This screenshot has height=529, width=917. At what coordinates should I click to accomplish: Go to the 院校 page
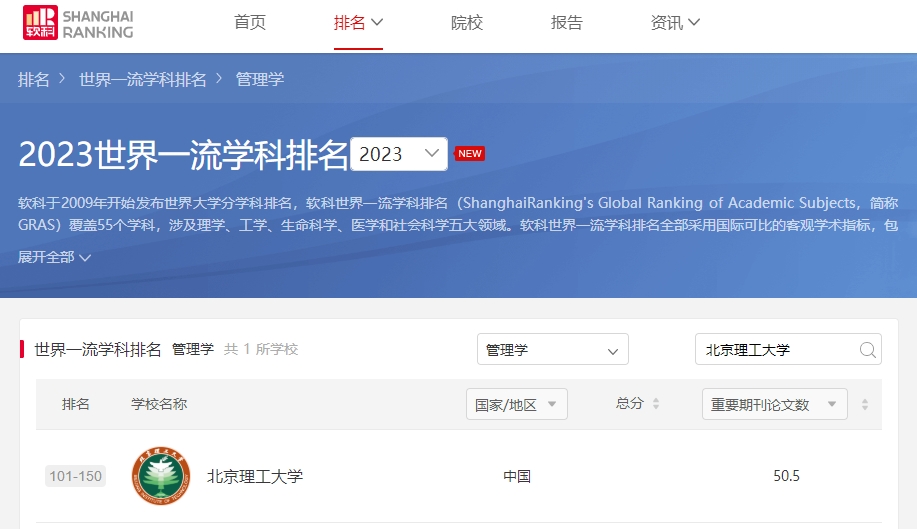click(x=466, y=23)
